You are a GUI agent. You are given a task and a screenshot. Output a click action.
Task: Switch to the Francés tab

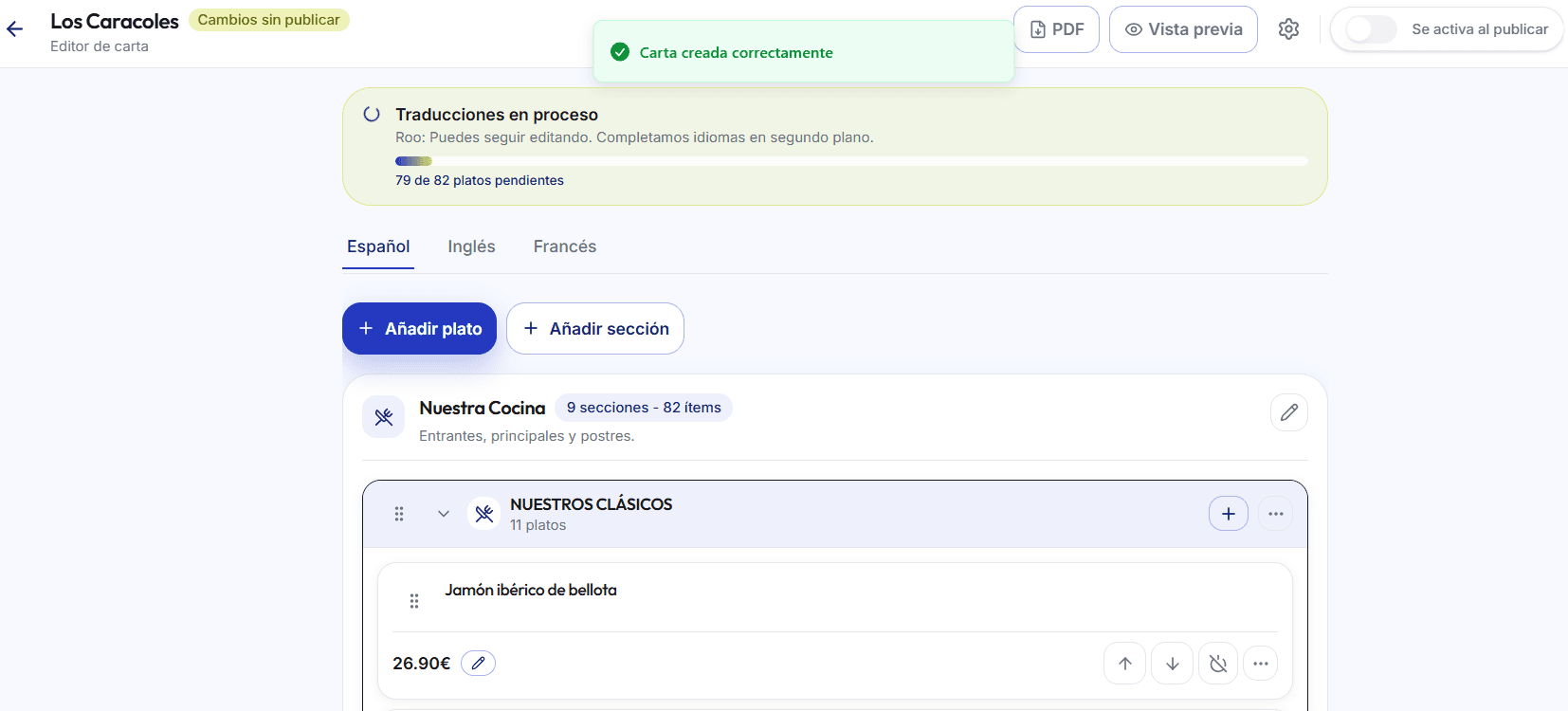point(565,246)
